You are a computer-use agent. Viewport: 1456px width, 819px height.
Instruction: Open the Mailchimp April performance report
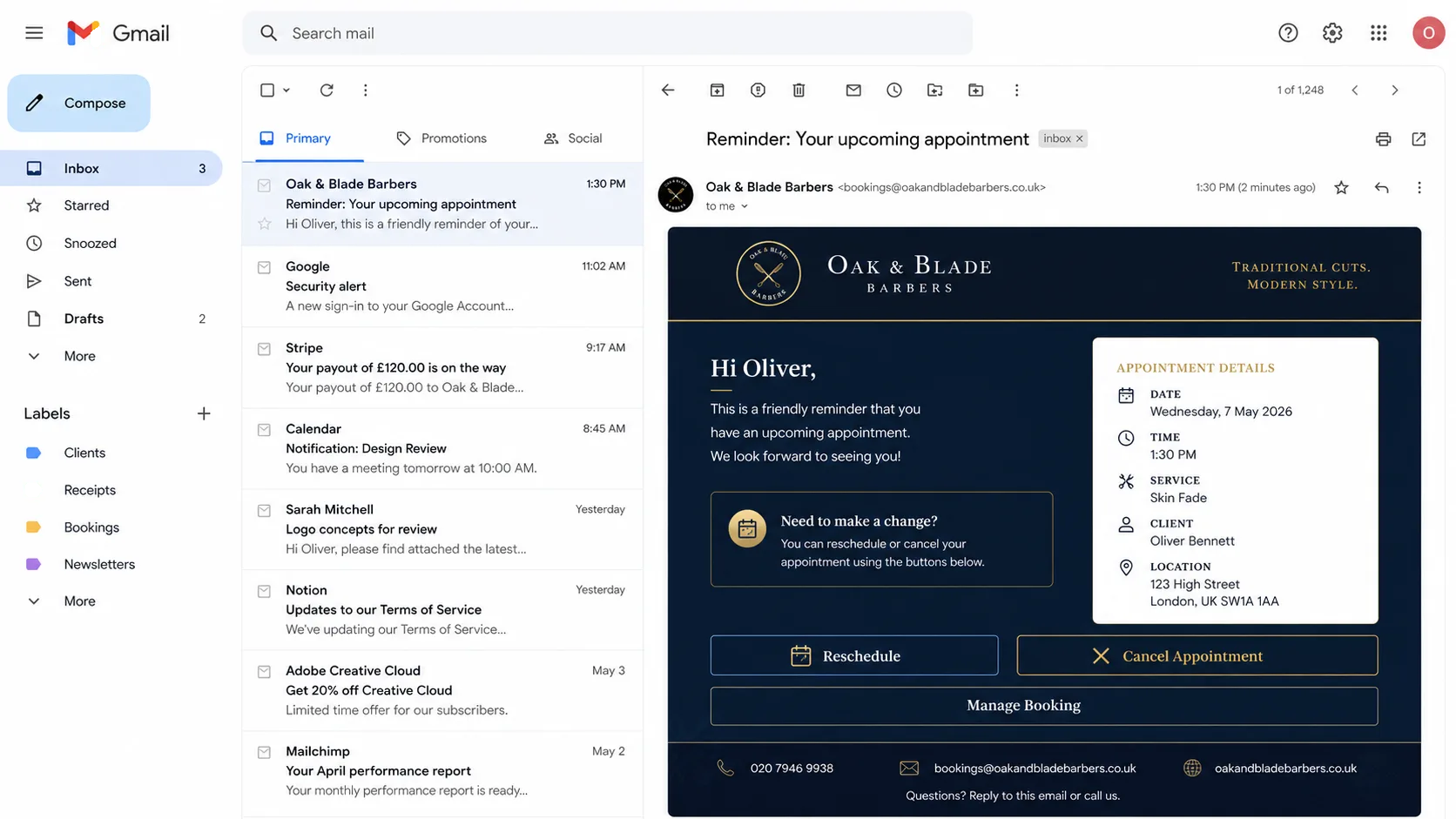(x=442, y=771)
